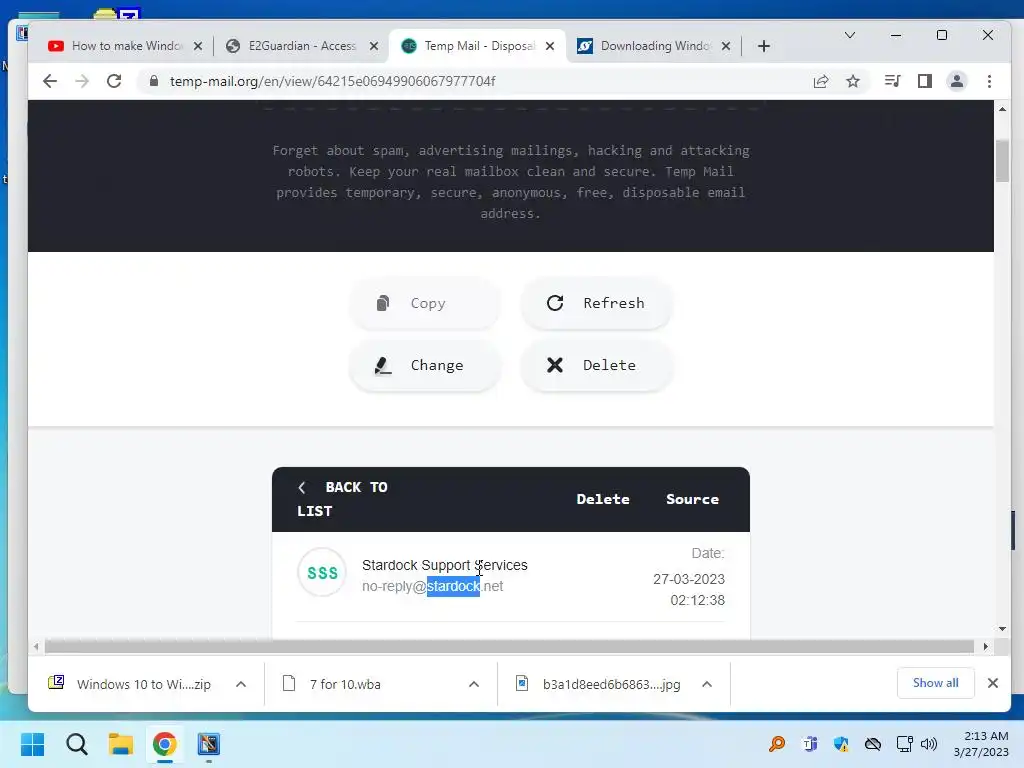The image size is (1024, 768).
Task: Click the cloud sync tray icon
Action: tap(873, 744)
